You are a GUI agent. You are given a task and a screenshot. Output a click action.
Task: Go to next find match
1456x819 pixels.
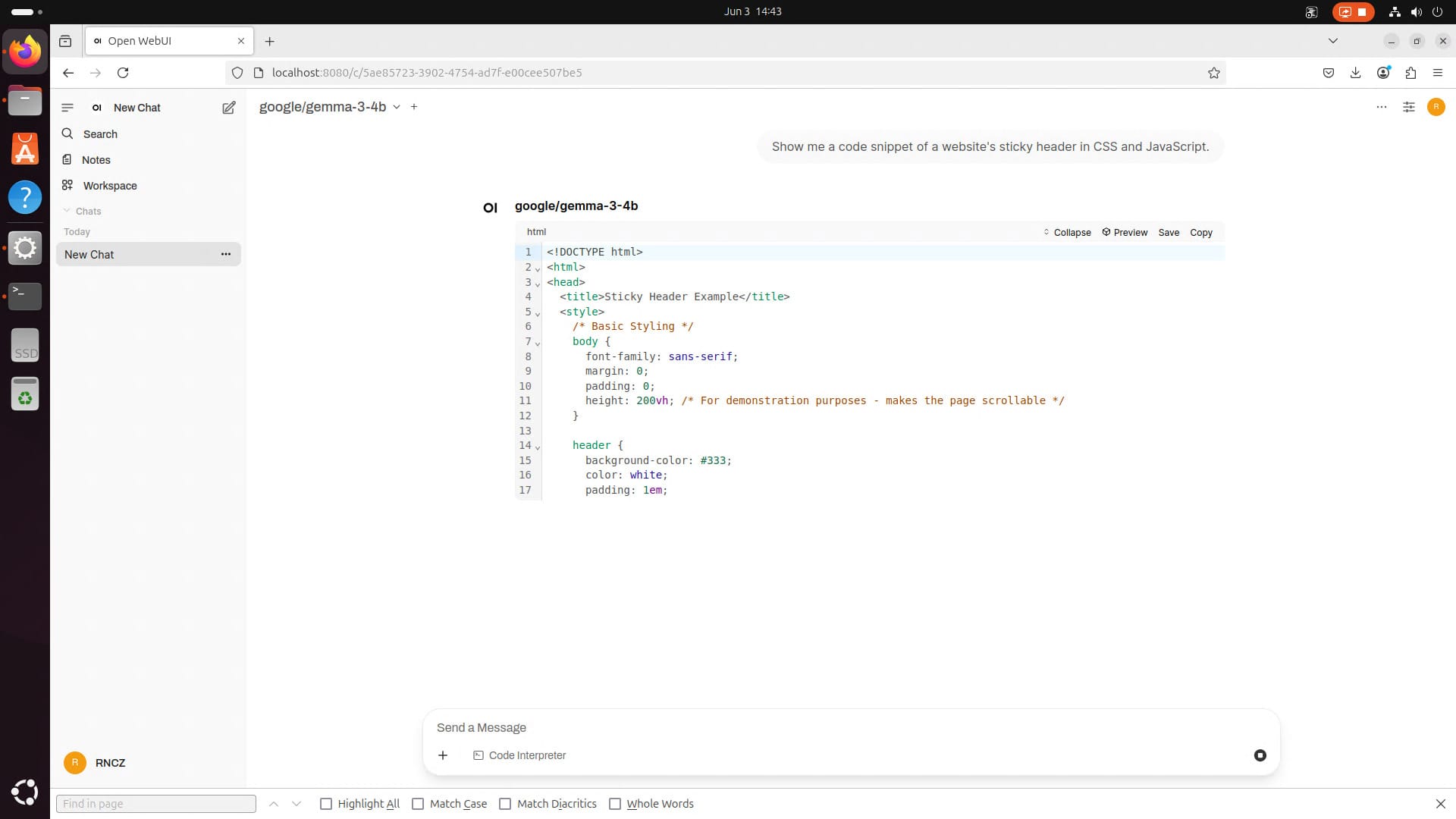[x=297, y=804]
